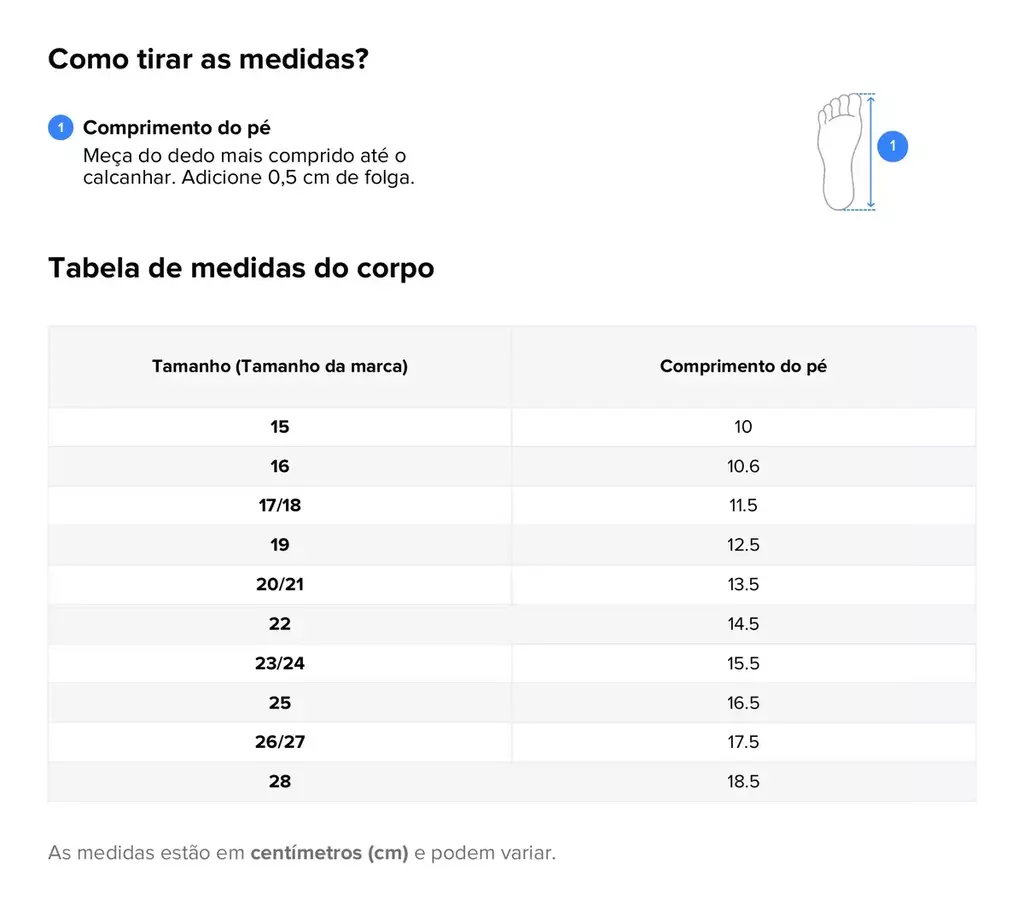The image size is (1024, 911).
Task: Click the blue number 1 badge beside the step title
Action: (x=60, y=128)
